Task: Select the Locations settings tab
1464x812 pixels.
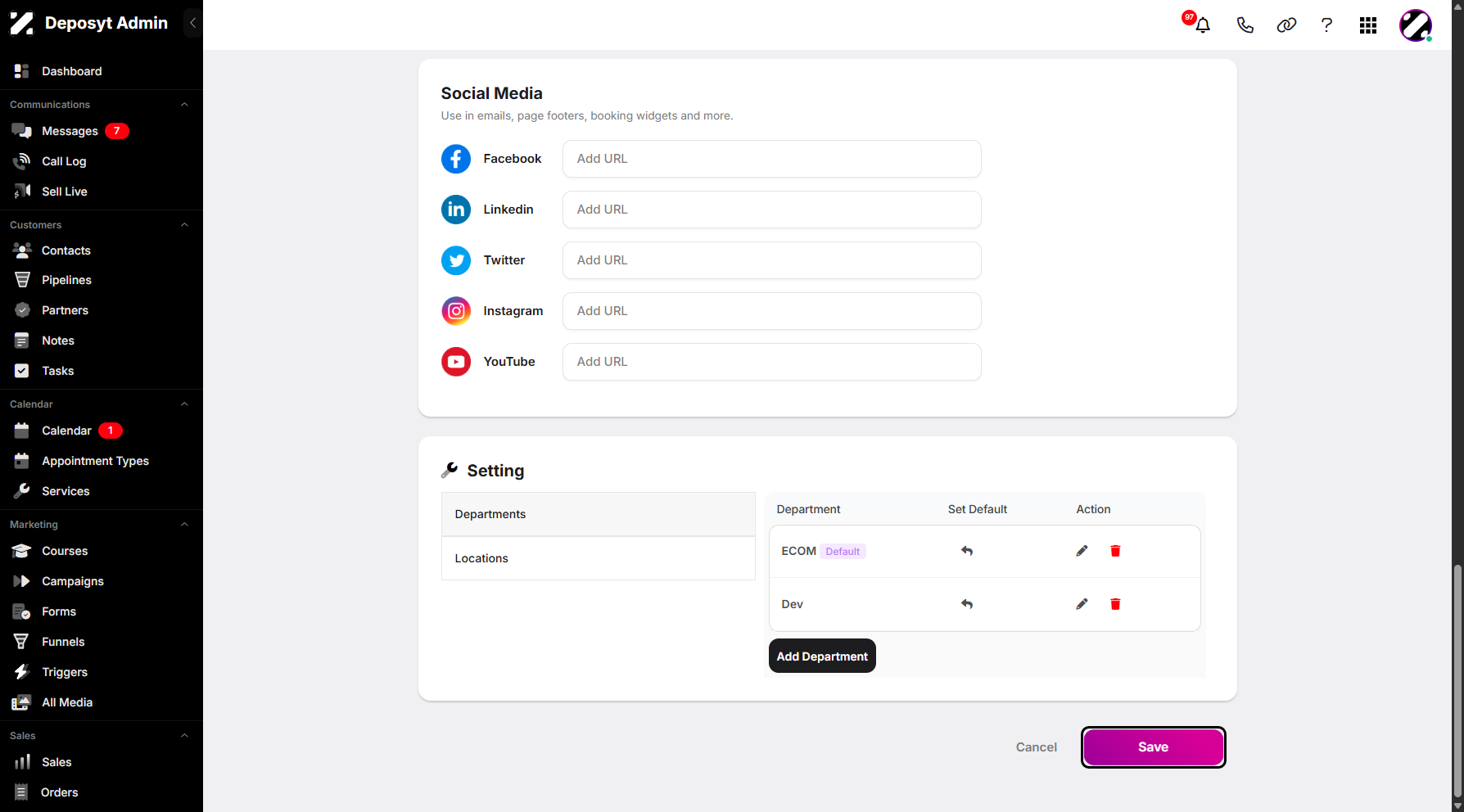Action: (599, 558)
